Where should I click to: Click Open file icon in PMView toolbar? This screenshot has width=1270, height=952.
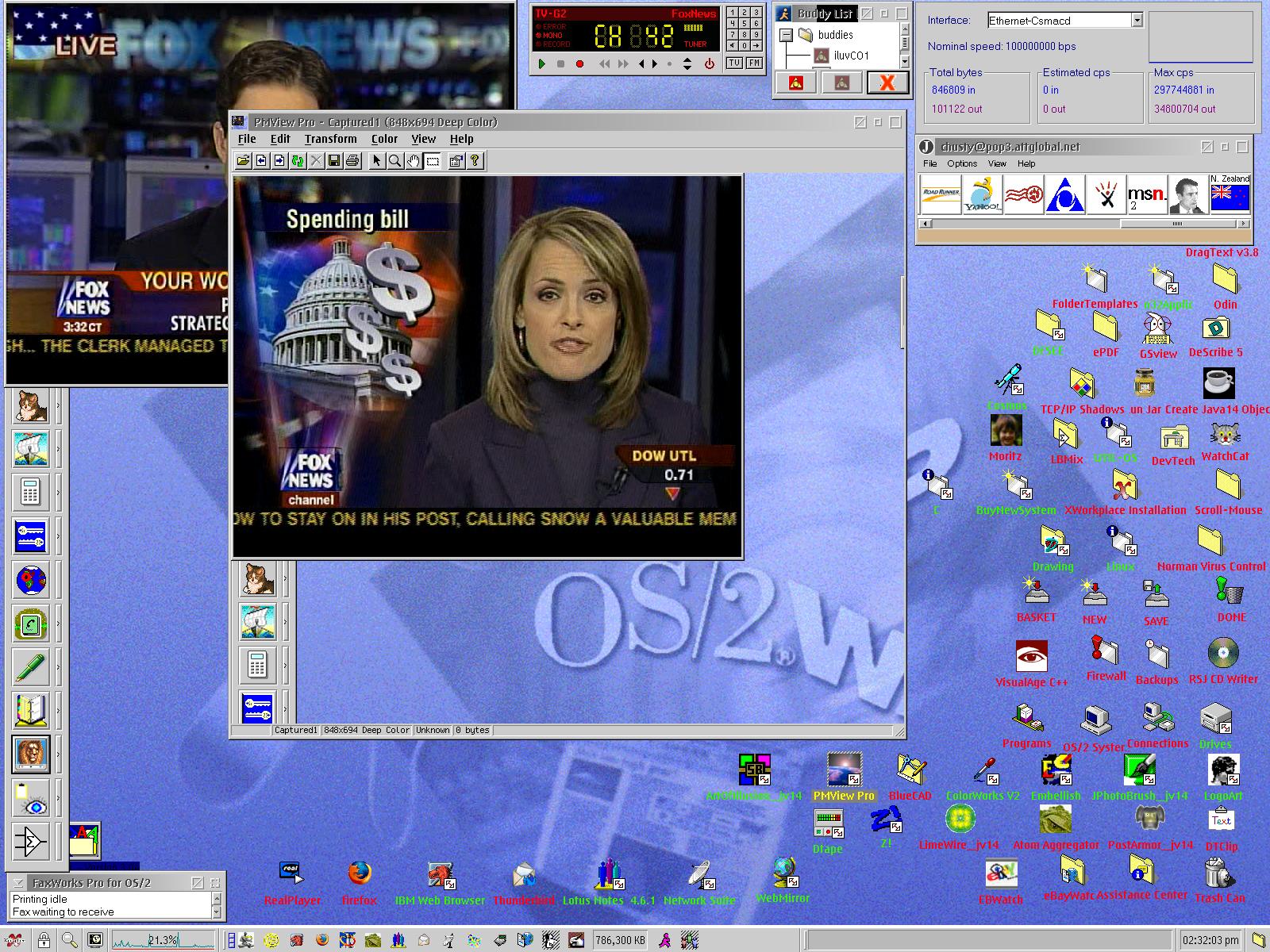click(243, 161)
